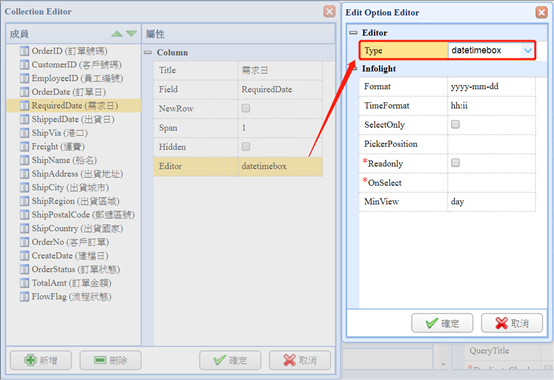Click the 新增 add button
The height and width of the screenshot is (380, 554).
click(x=41, y=360)
